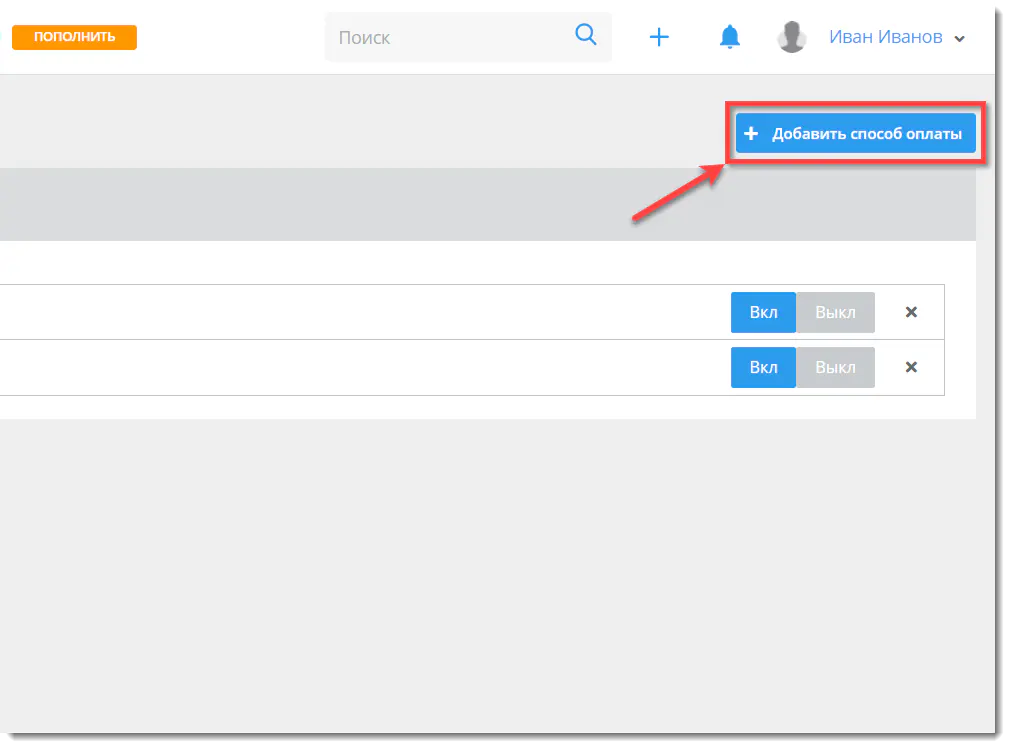Remove the second payment method using X

[x=911, y=367]
